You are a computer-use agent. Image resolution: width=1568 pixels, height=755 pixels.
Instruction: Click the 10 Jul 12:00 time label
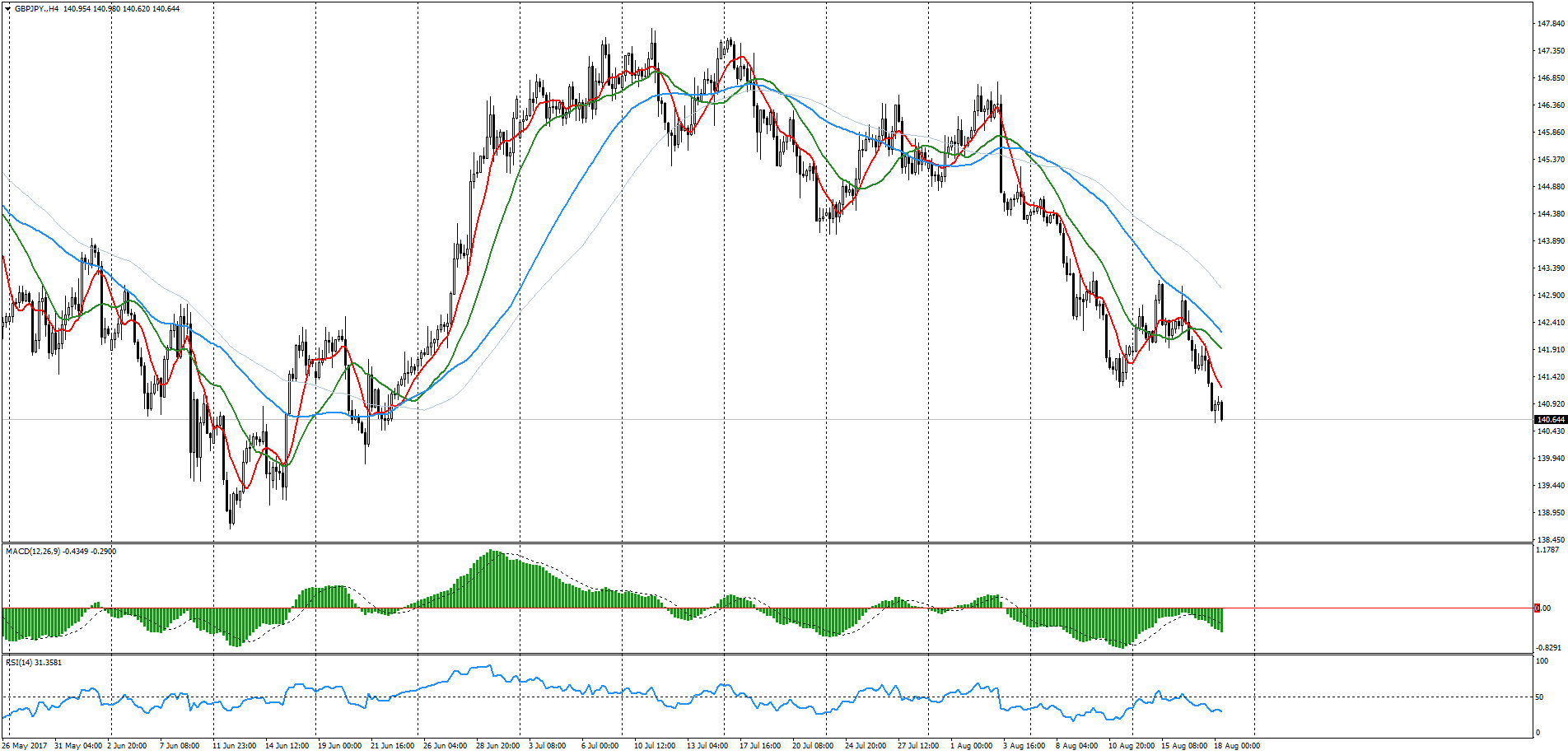click(655, 746)
